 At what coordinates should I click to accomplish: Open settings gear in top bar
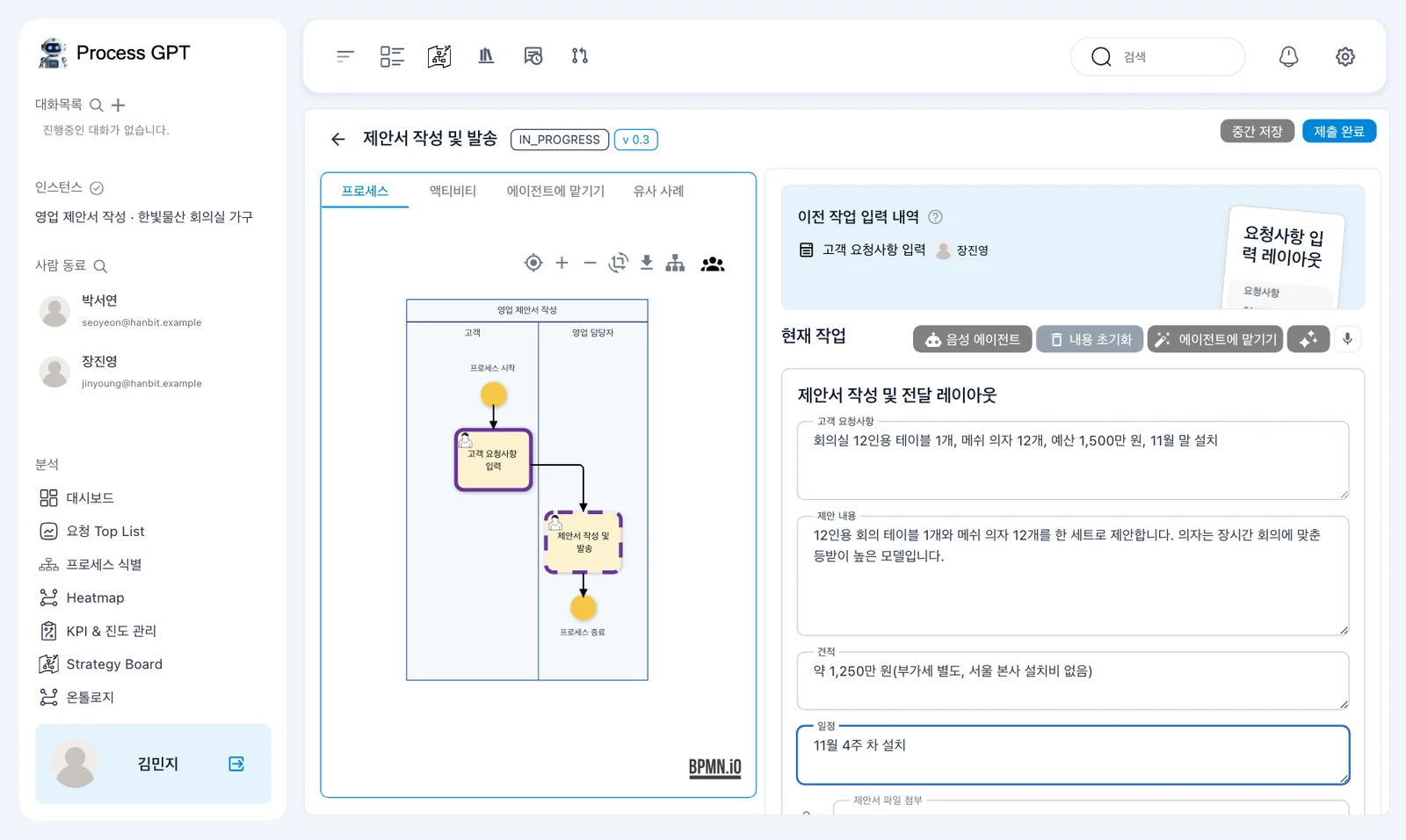coord(1345,56)
